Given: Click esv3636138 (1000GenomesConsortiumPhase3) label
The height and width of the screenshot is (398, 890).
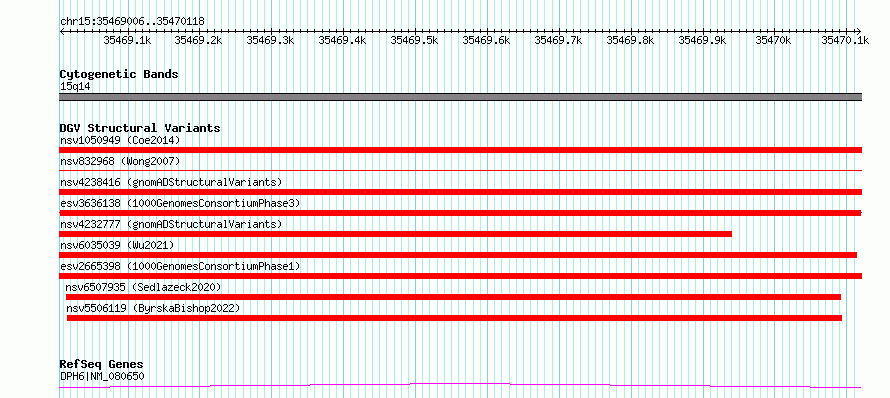Looking at the screenshot, I should 180,203.
